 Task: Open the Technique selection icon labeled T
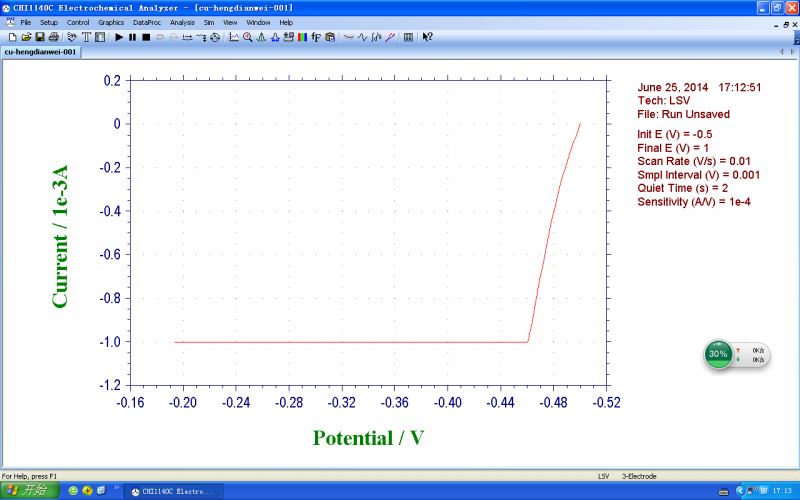pos(86,37)
